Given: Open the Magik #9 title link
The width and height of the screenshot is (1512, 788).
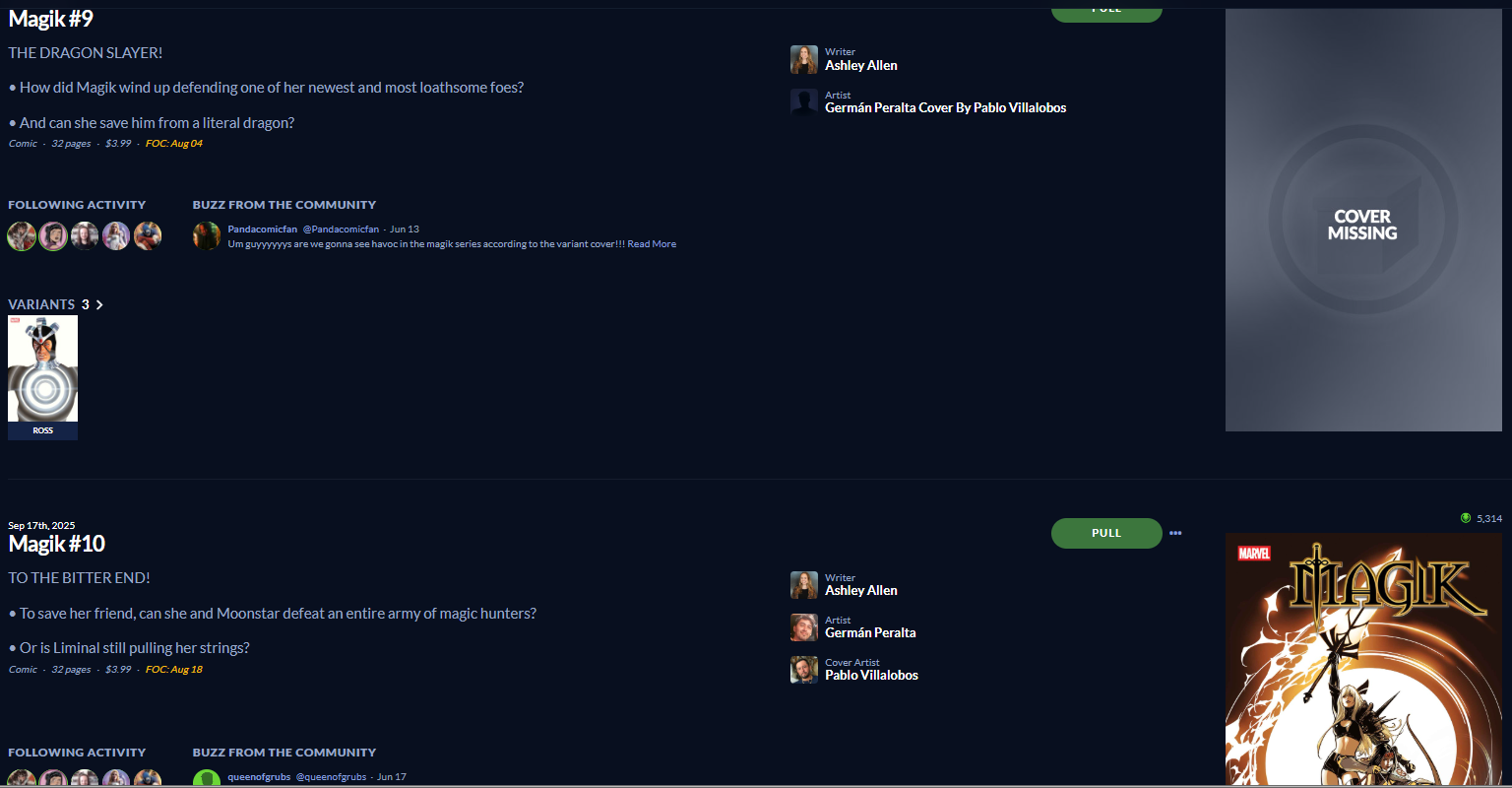Looking at the screenshot, I should (x=51, y=18).
